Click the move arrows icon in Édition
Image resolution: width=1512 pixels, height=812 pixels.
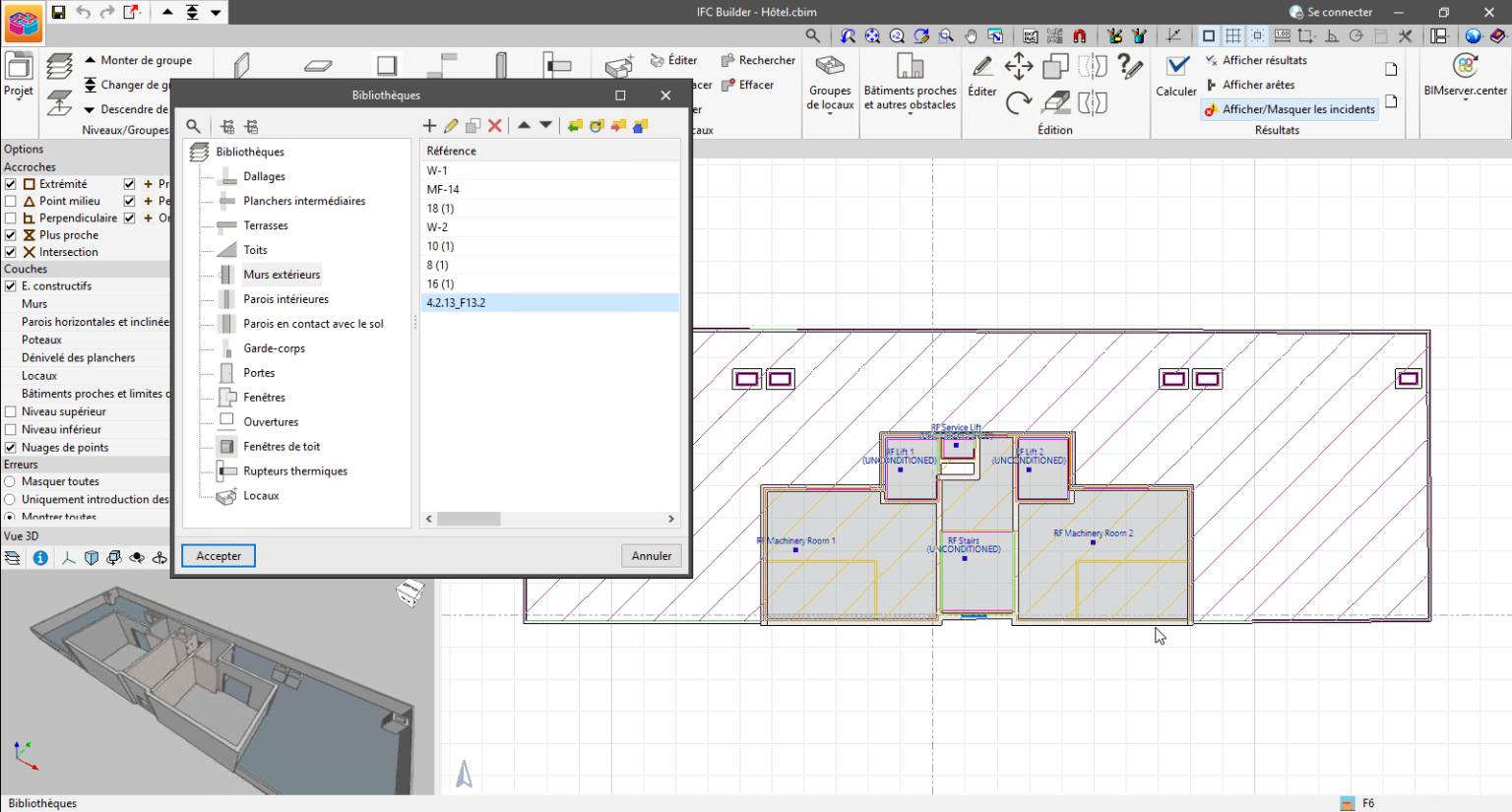1018,67
